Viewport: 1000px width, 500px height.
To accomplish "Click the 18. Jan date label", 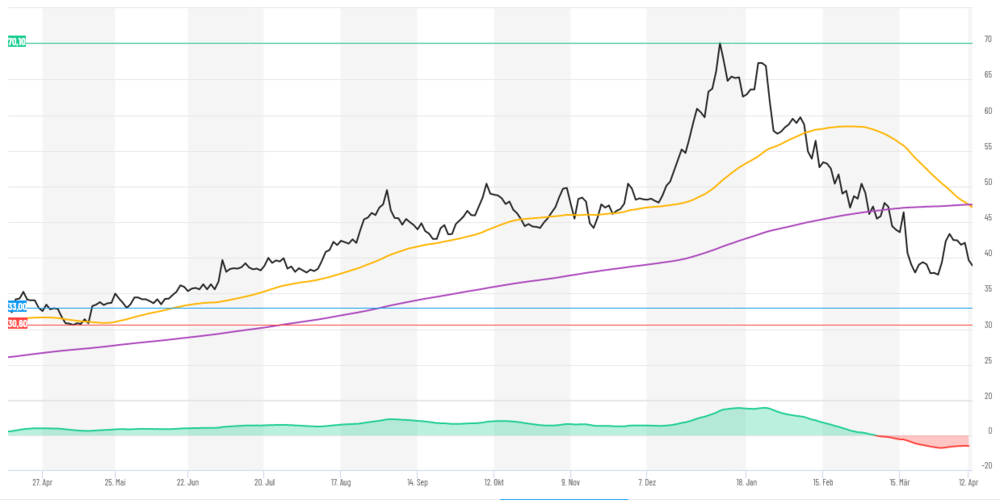I will [x=746, y=482].
